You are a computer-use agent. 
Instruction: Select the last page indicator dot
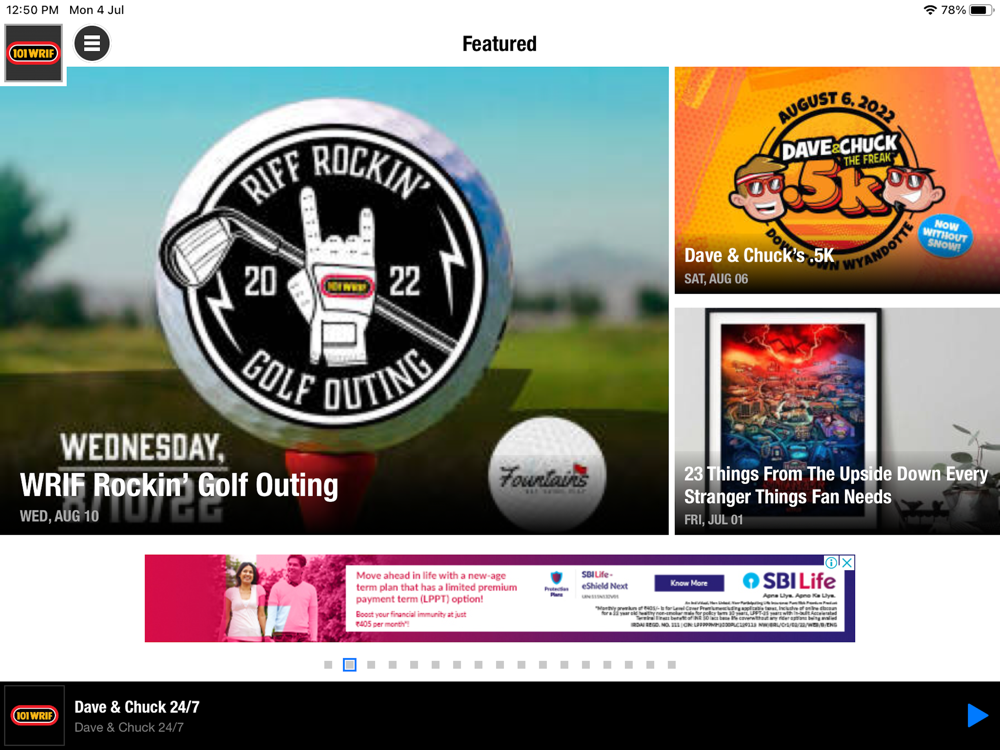(x=672, y=665)
